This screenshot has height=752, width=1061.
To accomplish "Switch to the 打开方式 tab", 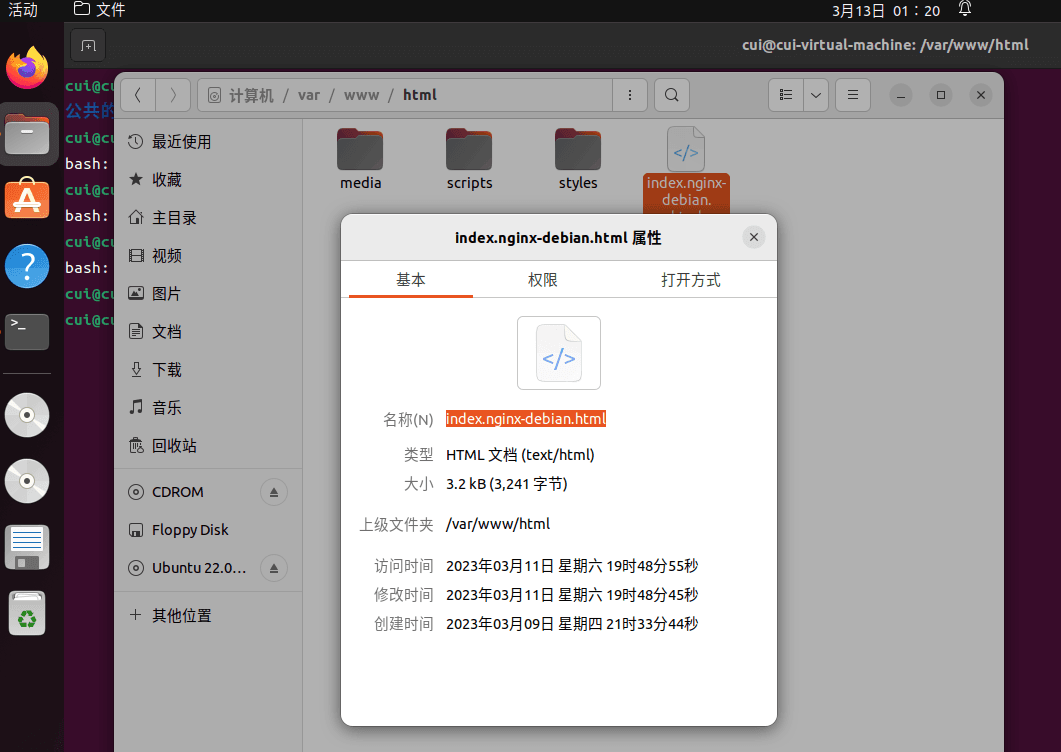I will (x=690, y=280).
